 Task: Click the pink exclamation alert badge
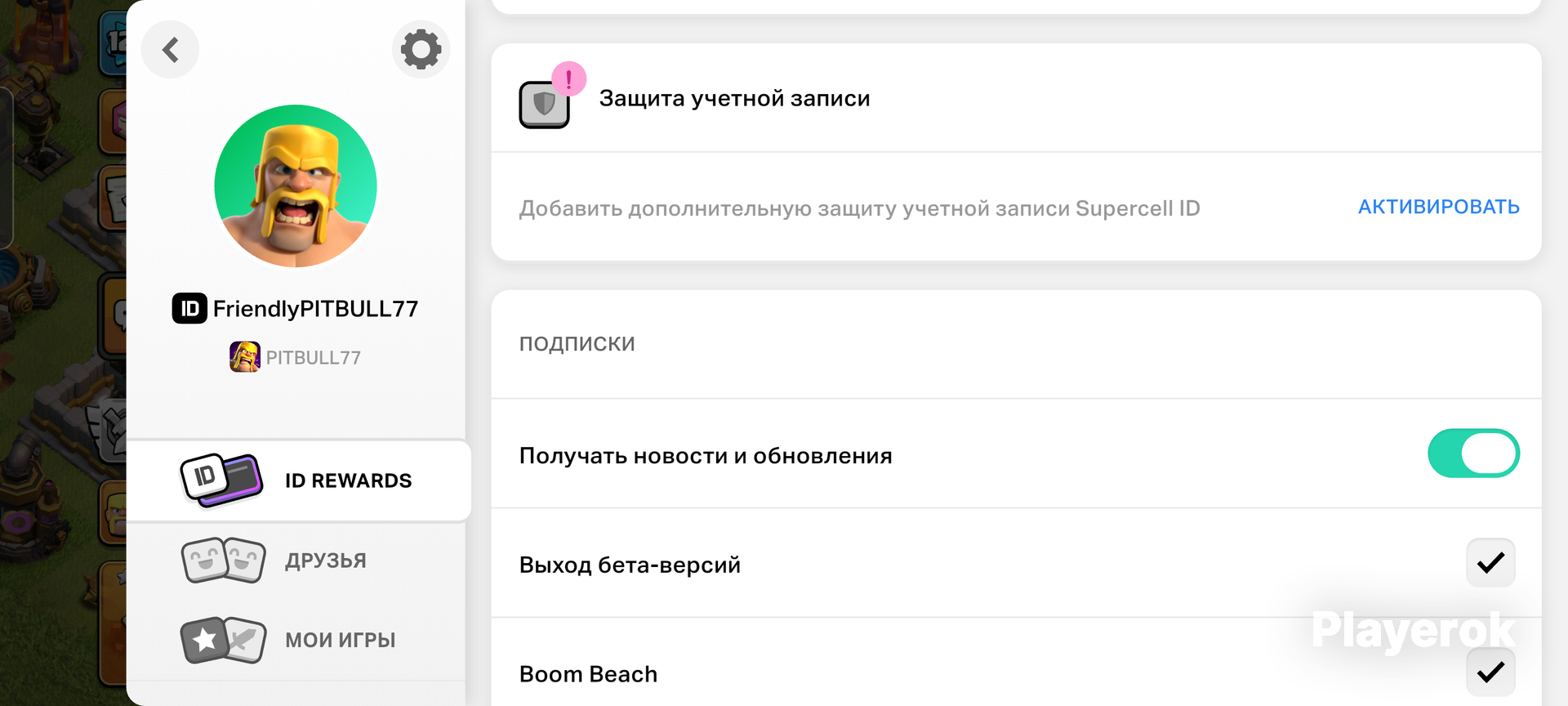coord(568,79)
